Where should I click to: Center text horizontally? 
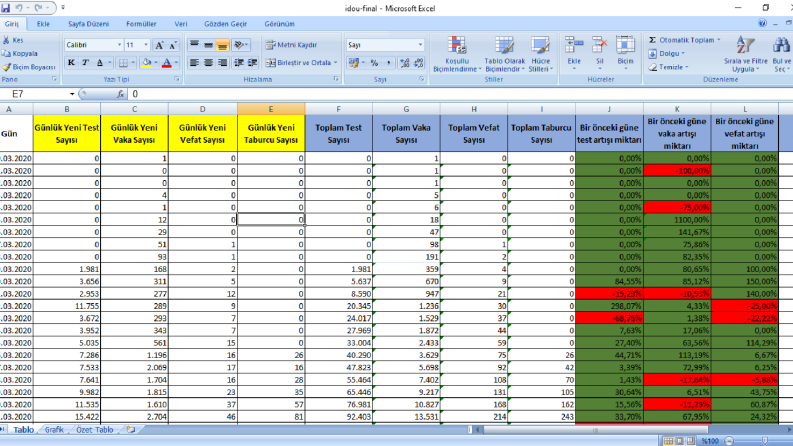(208, 63)
